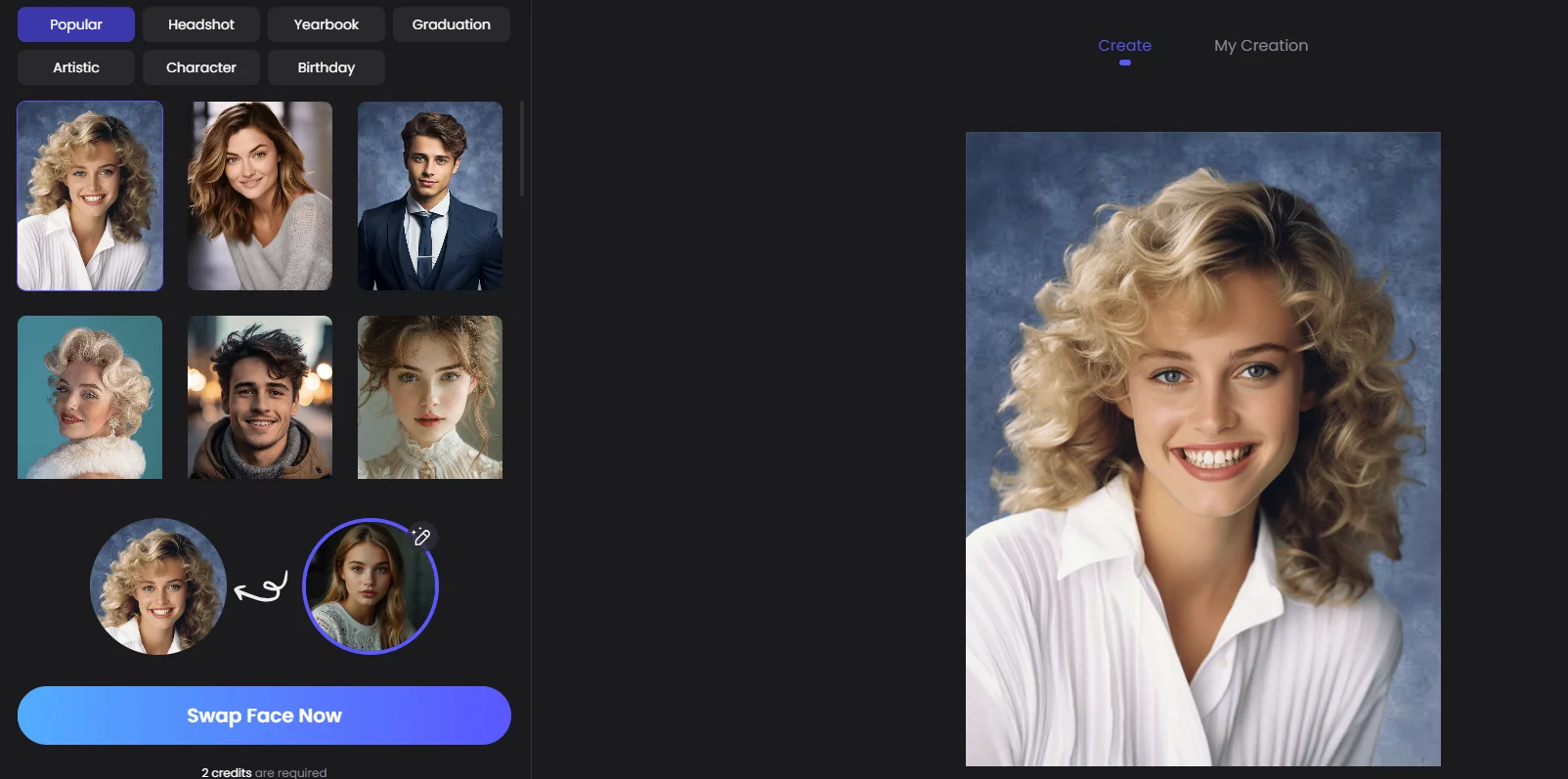This screenshot has width=1568, height=779.
Task: Switch to the Birthday category
Action: click(327, 67)
